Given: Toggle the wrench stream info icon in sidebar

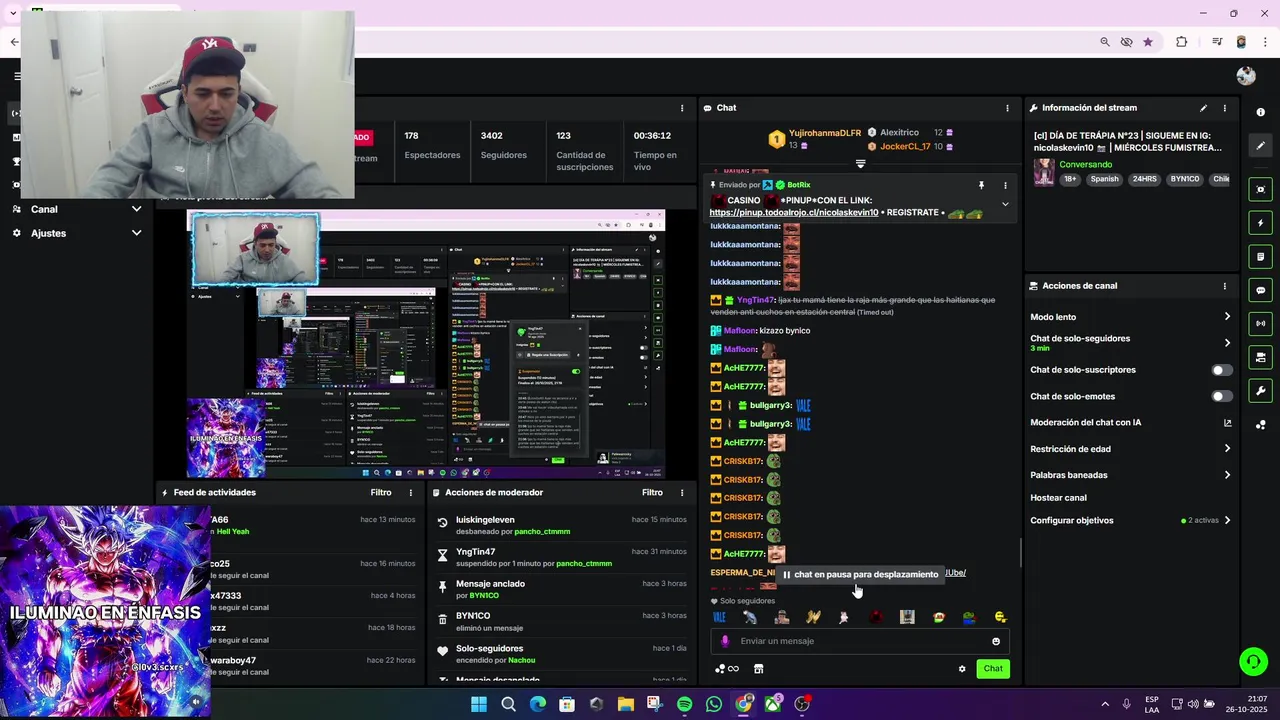Looking at the screenshot, I should coord(1261,391).
